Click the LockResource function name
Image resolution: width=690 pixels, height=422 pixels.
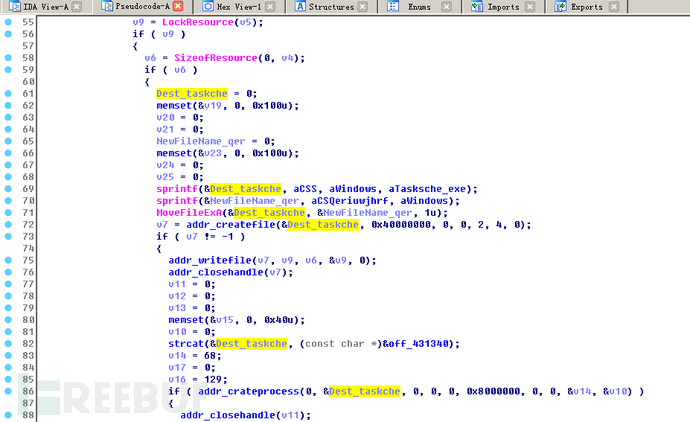pos(198,22)
